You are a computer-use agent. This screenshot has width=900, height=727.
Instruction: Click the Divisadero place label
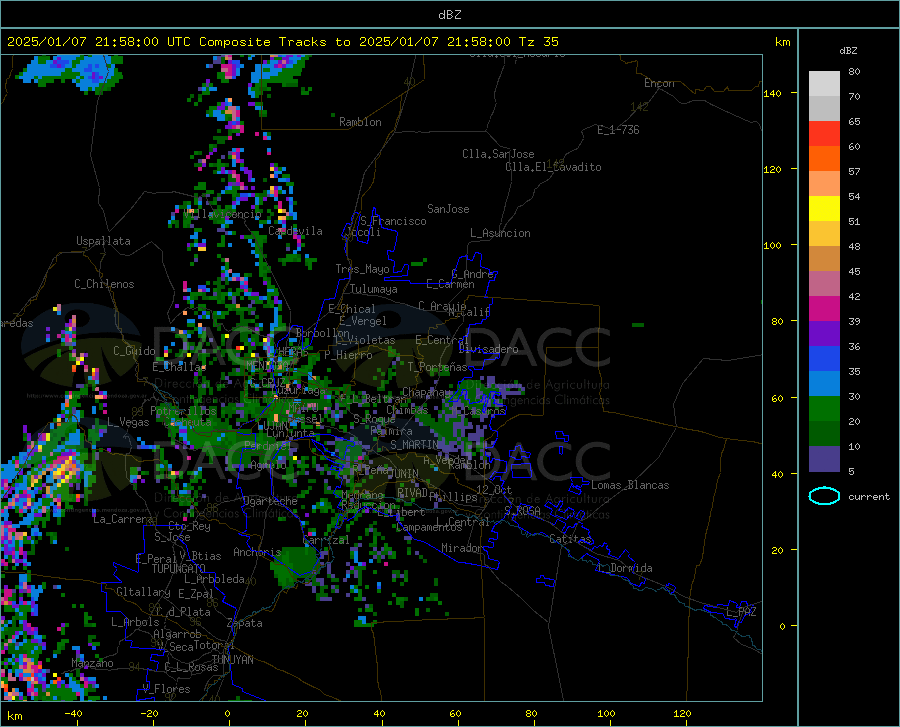coord(488,349)
